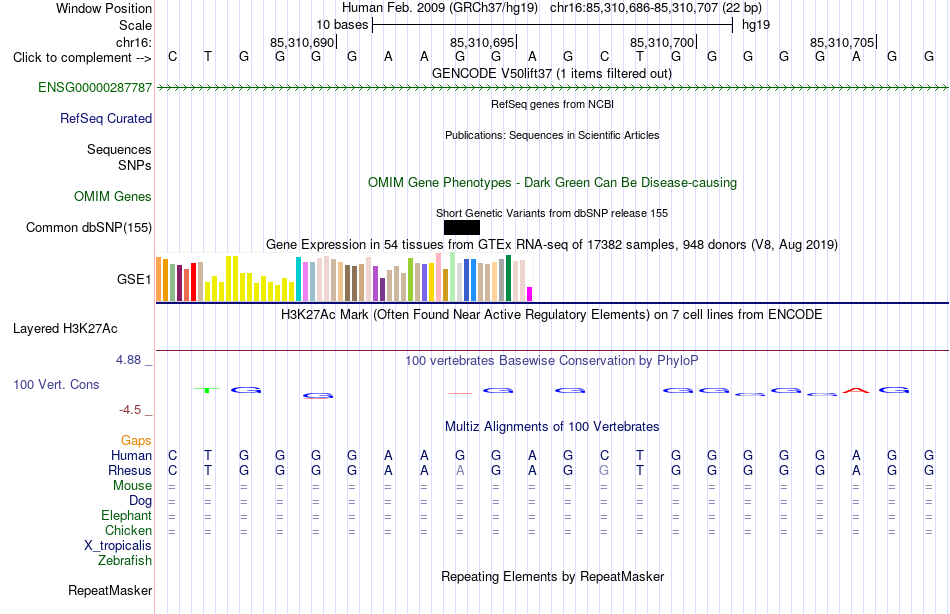The height and width of the screenshot is (614, 950).
Task: Click the magenta bar in the GTEx chart
Action: tap(530, 294)
